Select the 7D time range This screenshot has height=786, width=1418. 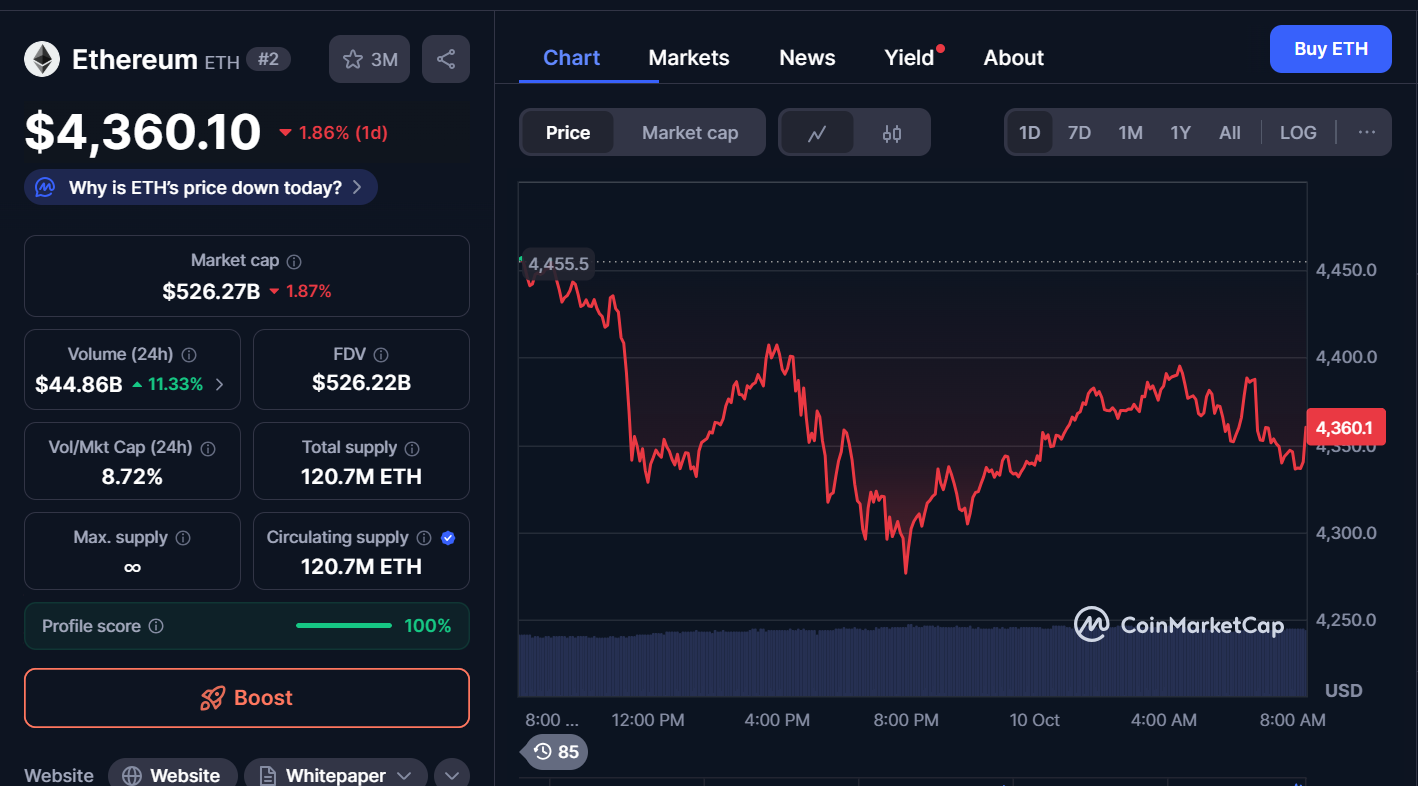(x=1079, y=132)
